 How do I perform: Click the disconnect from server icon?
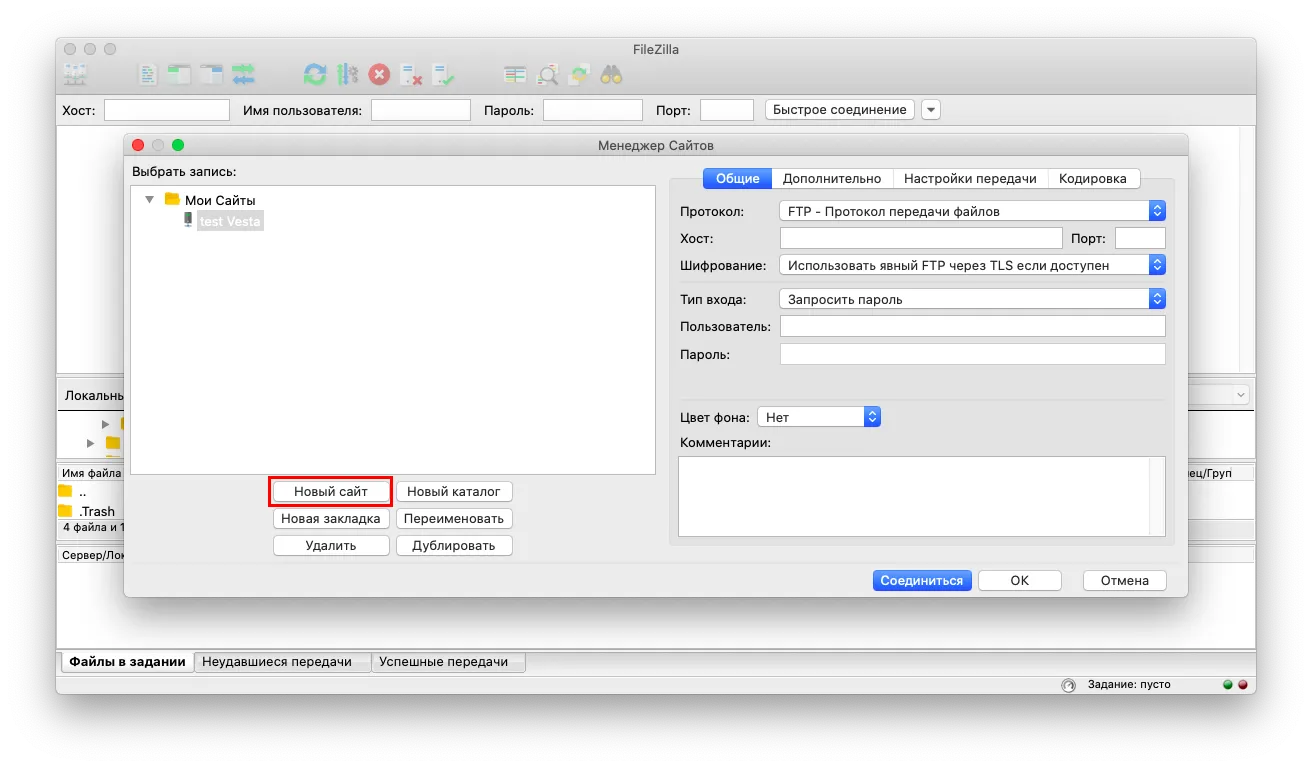coord(411,74)
